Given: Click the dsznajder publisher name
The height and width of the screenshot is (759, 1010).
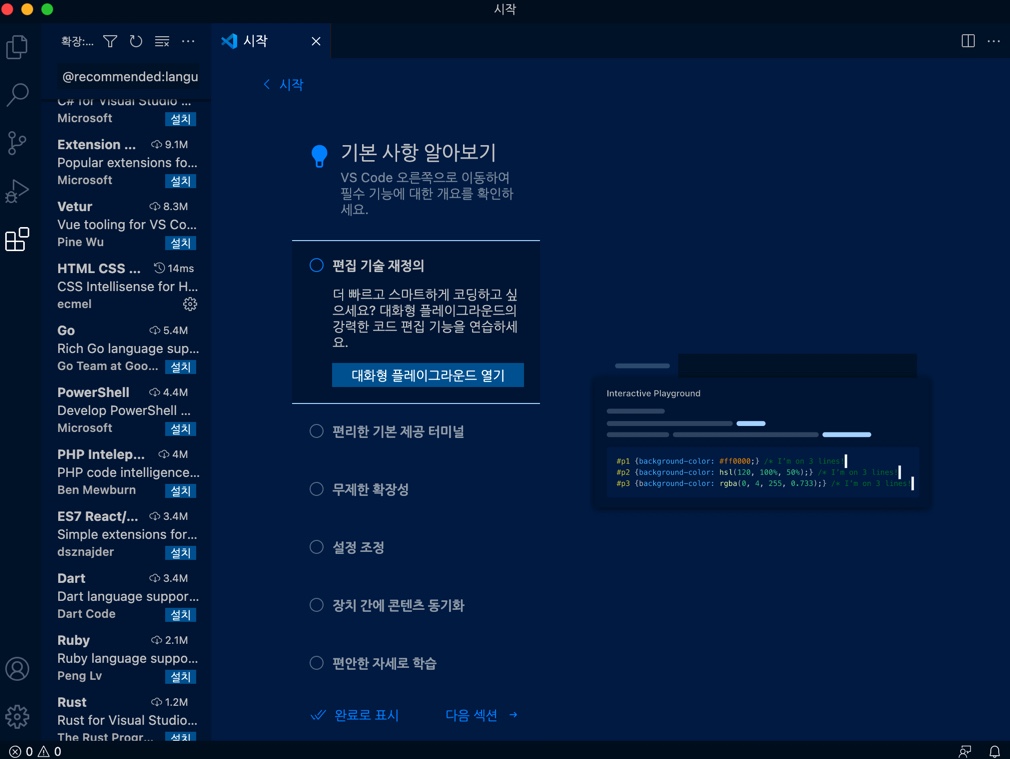Looking at the screenshot, I should [x=86, y=552].
